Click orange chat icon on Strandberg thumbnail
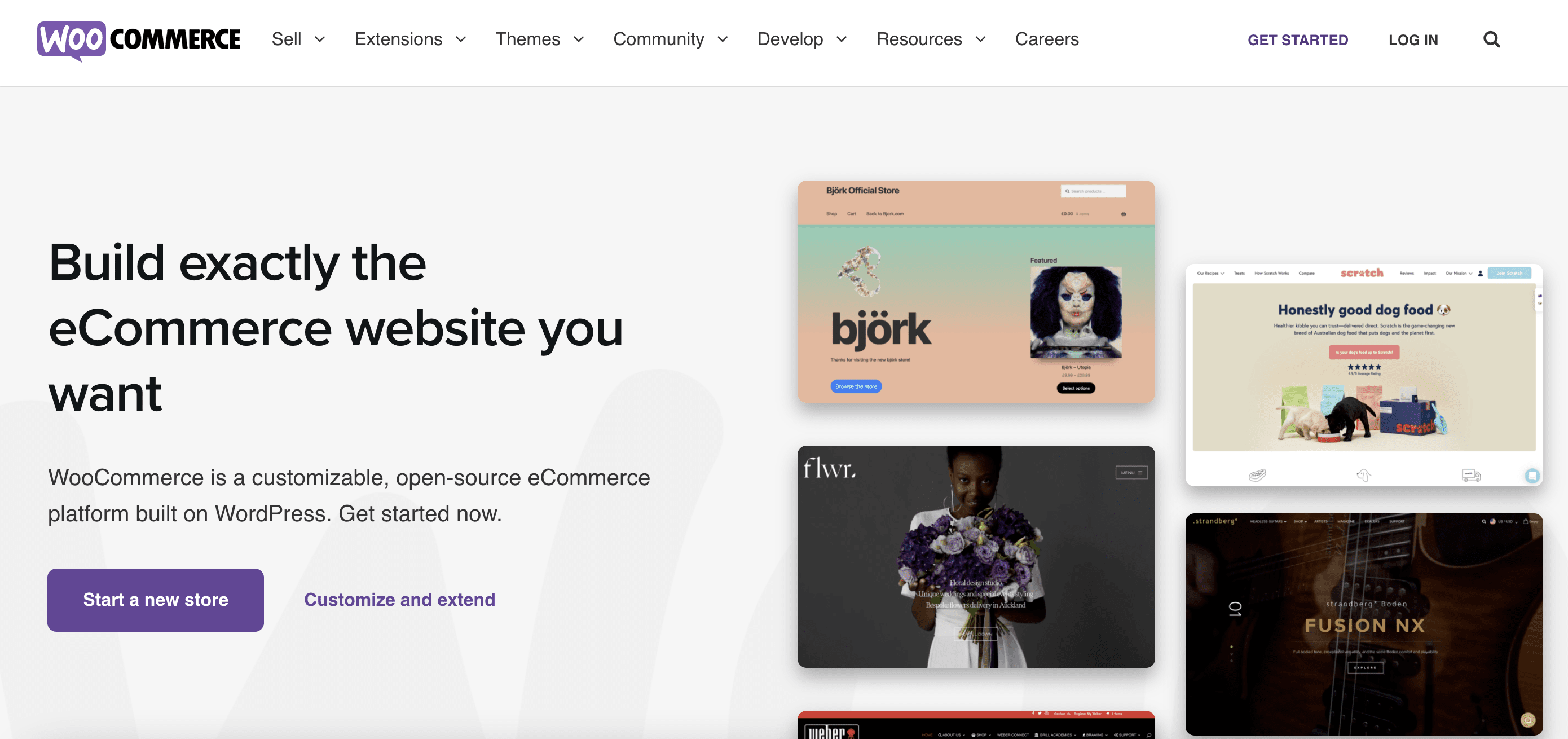The width and height of the screenshot is (1568, 739). [1527, 720]
